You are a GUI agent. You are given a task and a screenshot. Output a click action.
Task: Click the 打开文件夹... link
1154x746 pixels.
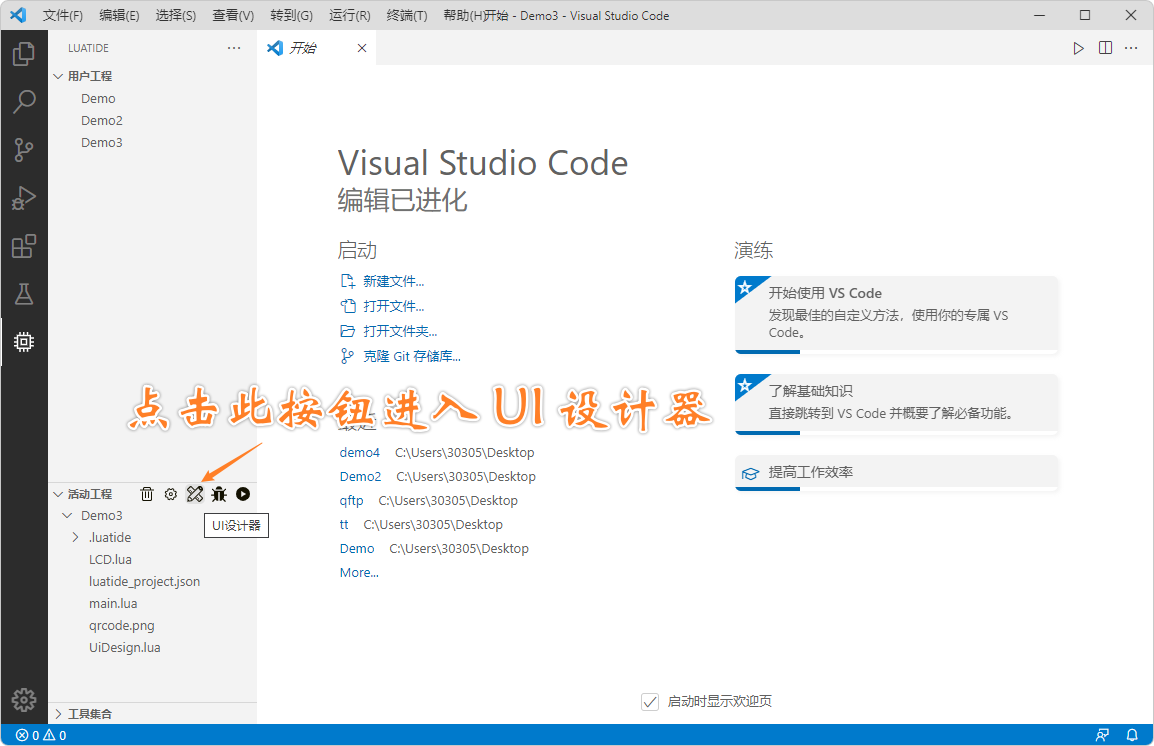point(400,331)
